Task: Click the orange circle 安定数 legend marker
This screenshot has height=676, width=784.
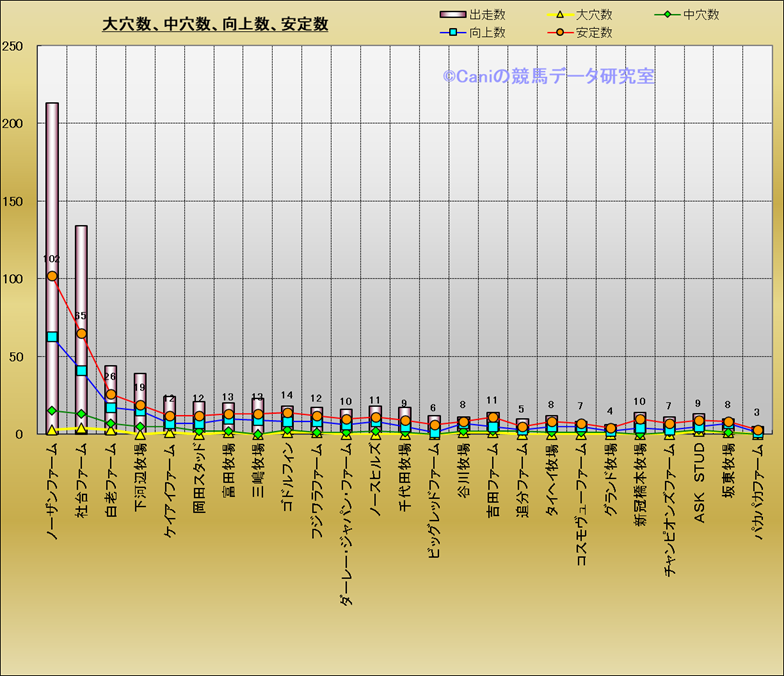Action: 560,33
